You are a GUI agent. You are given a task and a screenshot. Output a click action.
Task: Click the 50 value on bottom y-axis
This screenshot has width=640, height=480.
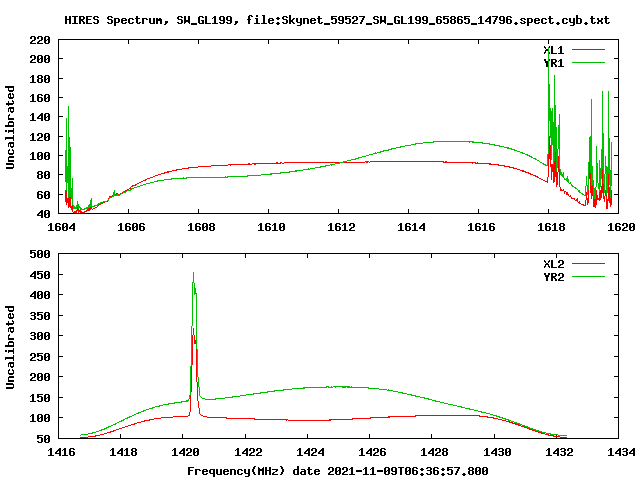(43, 439)
